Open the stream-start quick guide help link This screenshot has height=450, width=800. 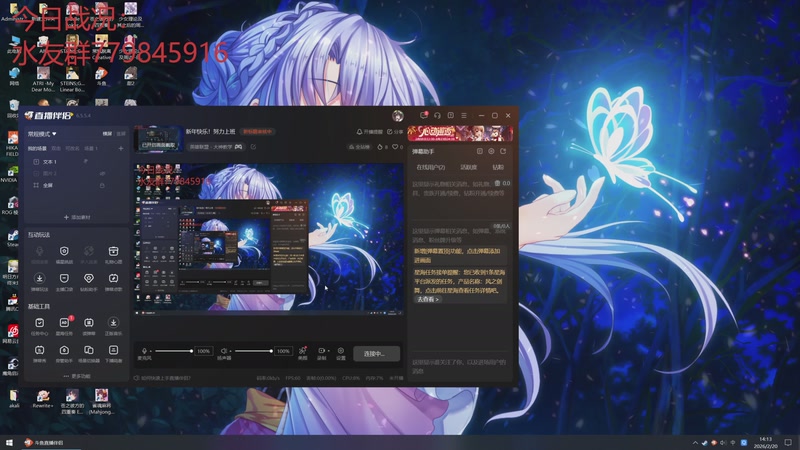(162, 378)
